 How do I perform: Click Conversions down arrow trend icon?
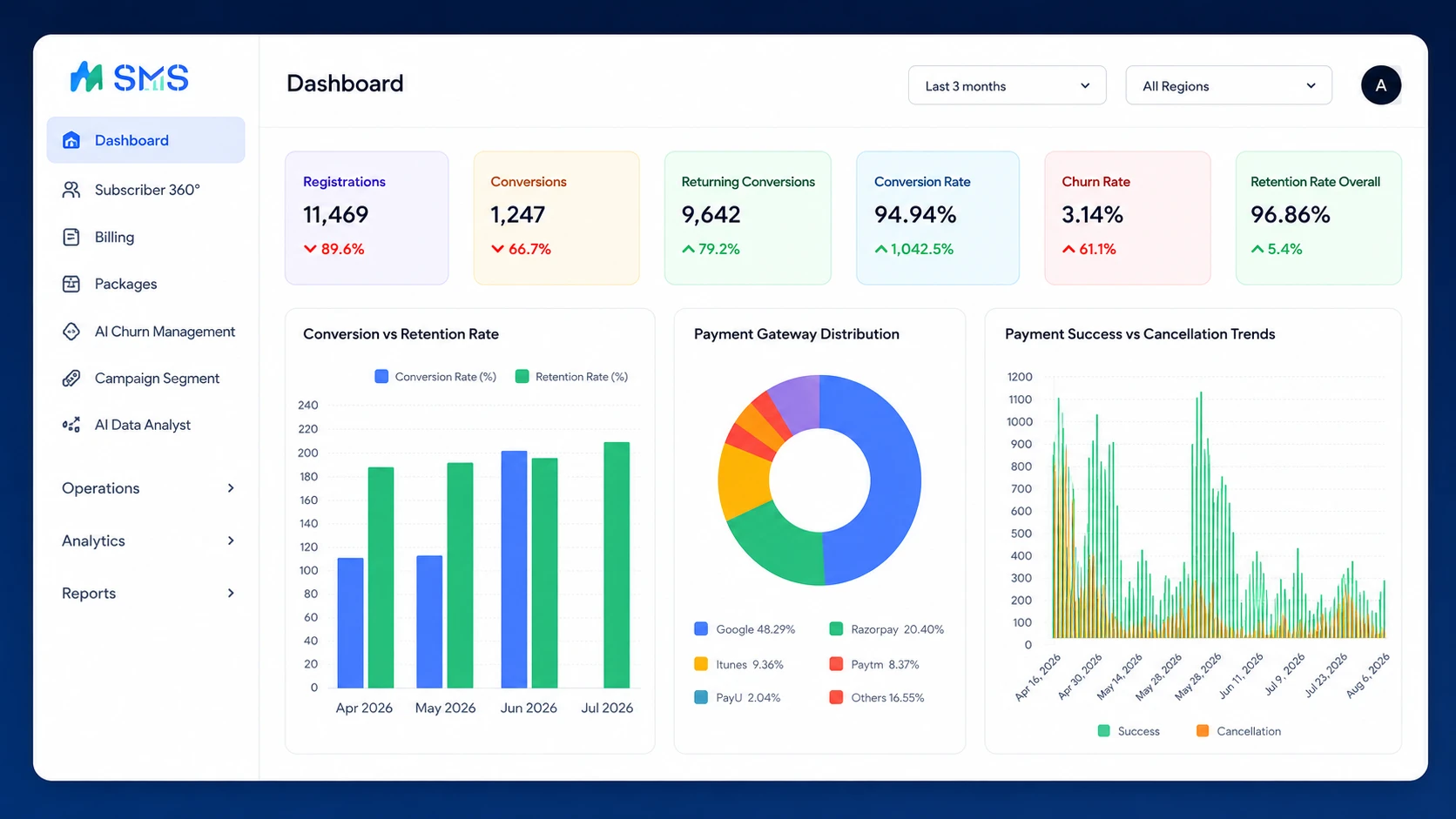click(x=498, y=249)
